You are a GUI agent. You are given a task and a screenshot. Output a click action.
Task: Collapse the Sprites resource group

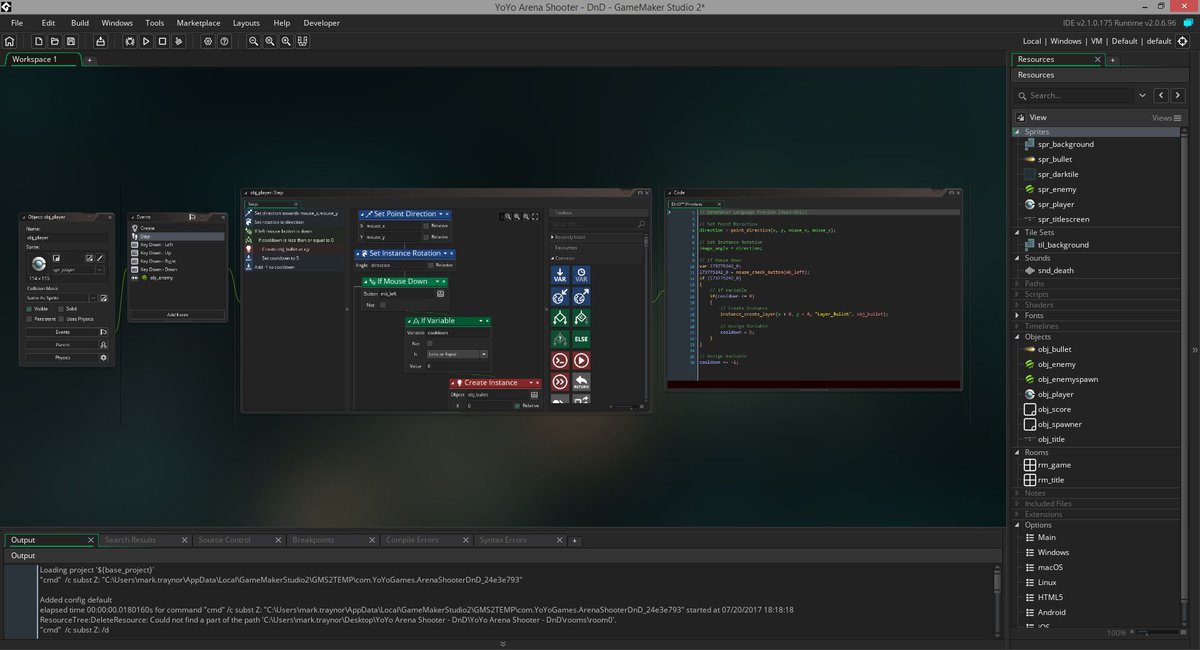[x=1018, y=131]
